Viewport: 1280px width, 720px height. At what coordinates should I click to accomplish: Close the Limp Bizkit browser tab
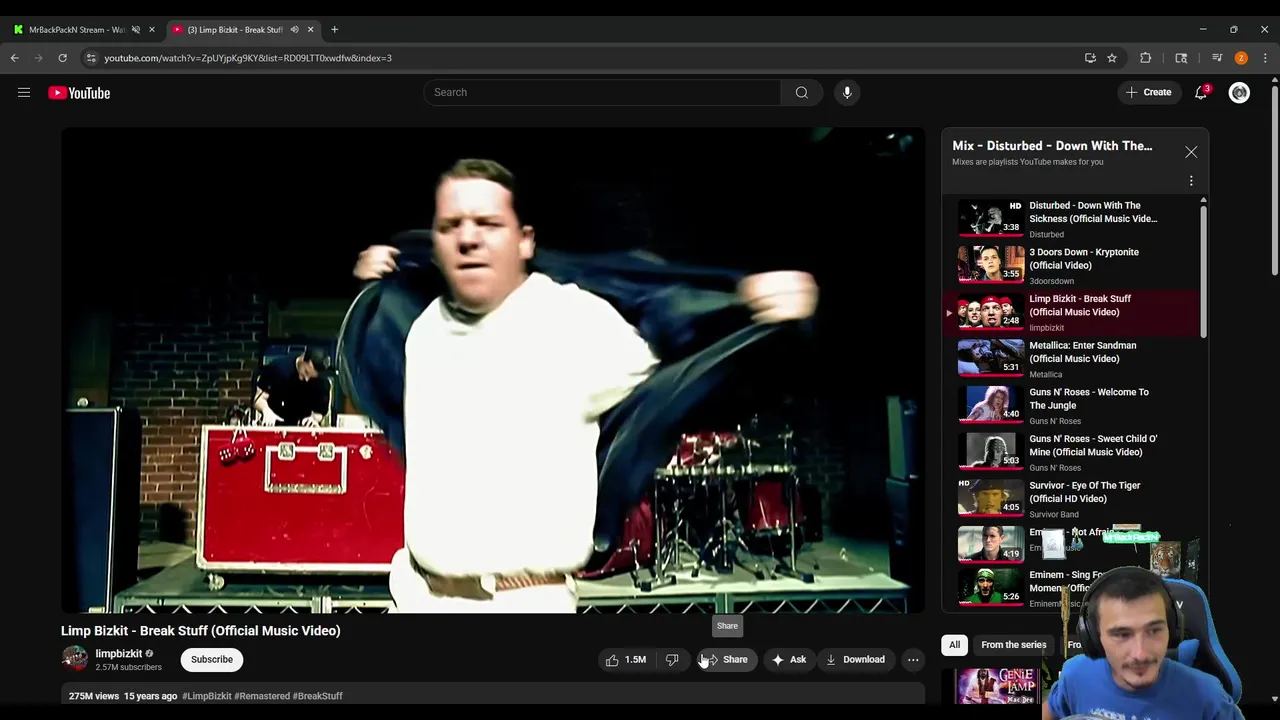[310, 30]
